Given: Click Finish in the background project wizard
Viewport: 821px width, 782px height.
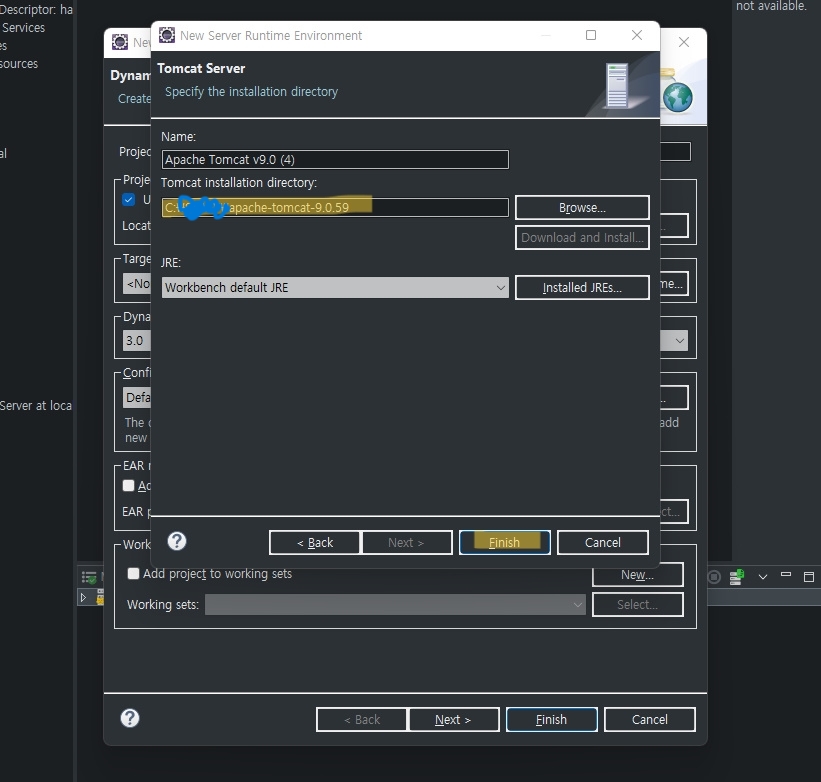Looking at the screenshot, I should point(551,720).
